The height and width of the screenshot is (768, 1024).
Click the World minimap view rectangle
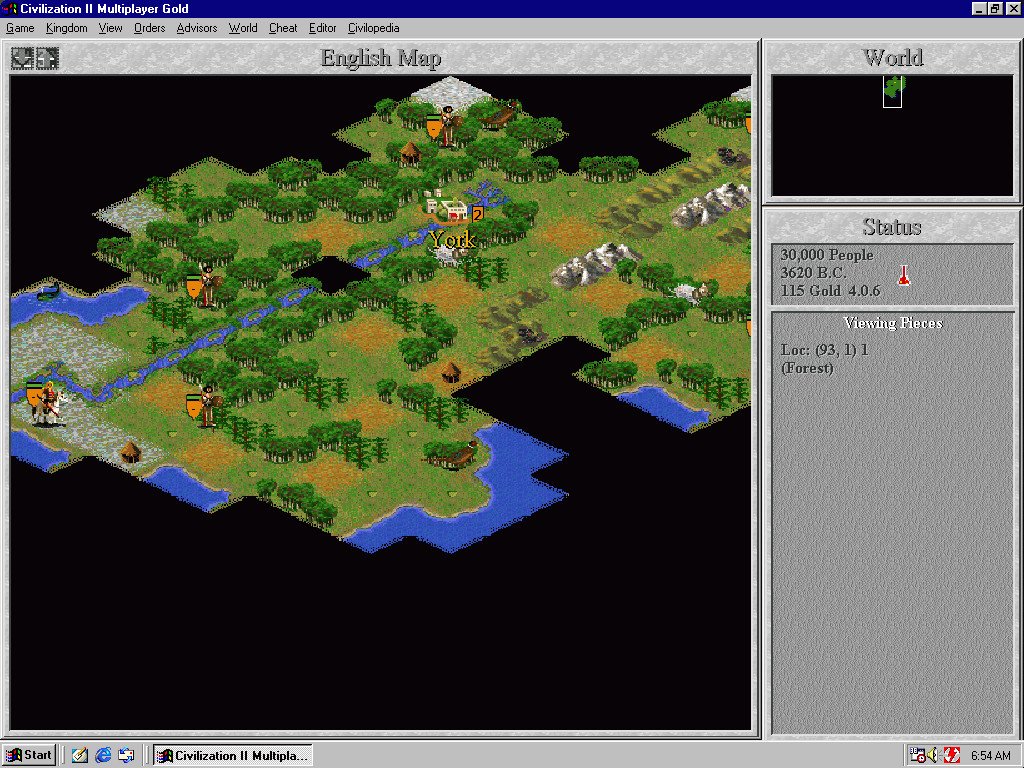tap(893, 92)
